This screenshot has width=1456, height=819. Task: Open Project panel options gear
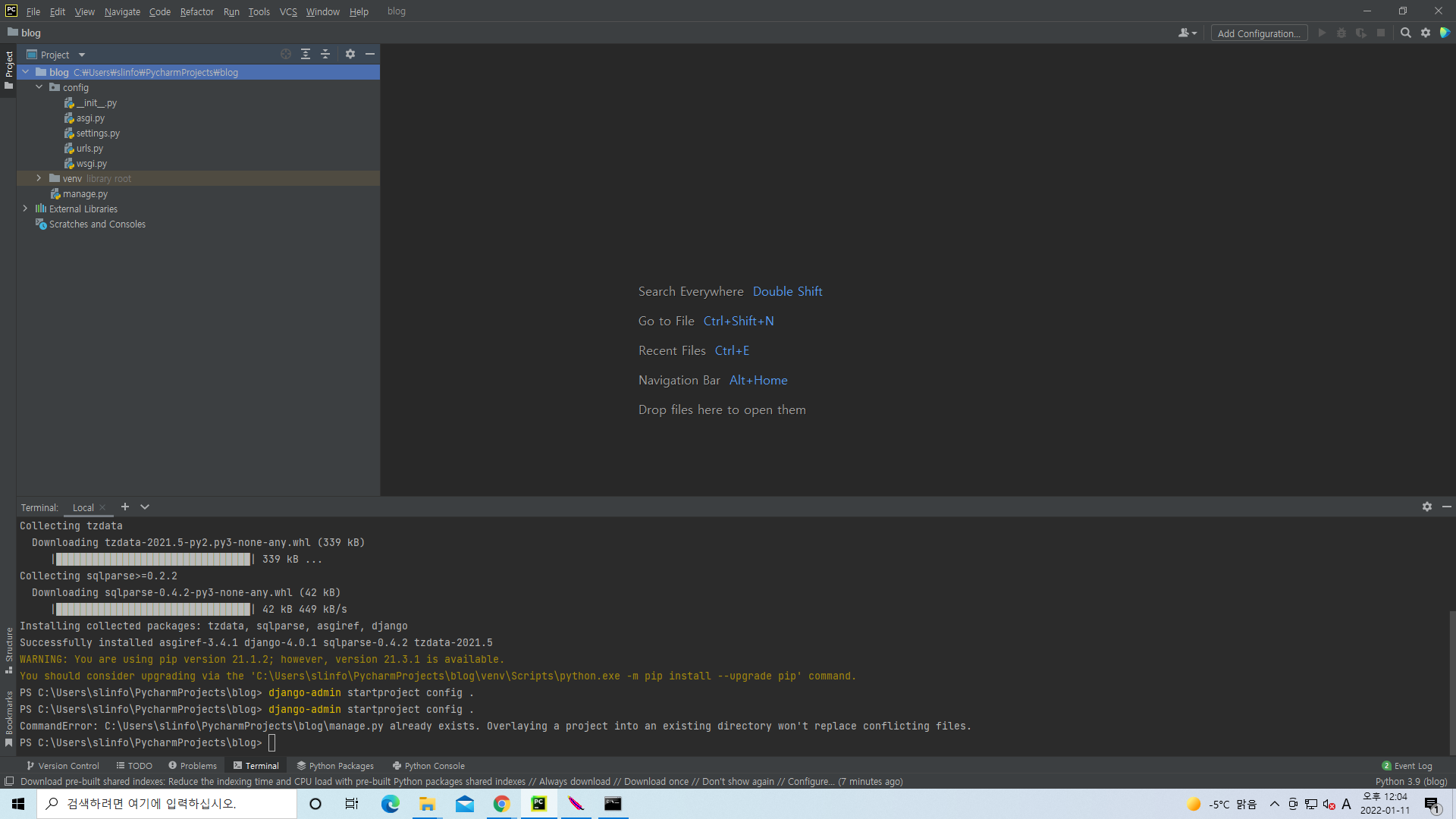(350, 54)
